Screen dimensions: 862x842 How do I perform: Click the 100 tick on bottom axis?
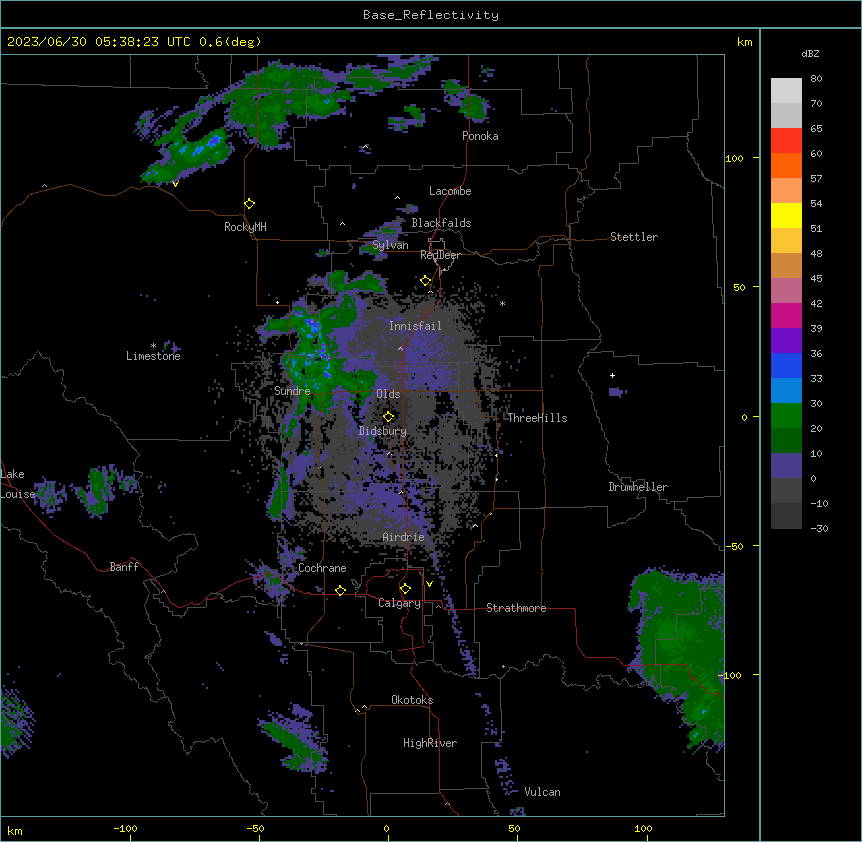(x=643, y=828)
